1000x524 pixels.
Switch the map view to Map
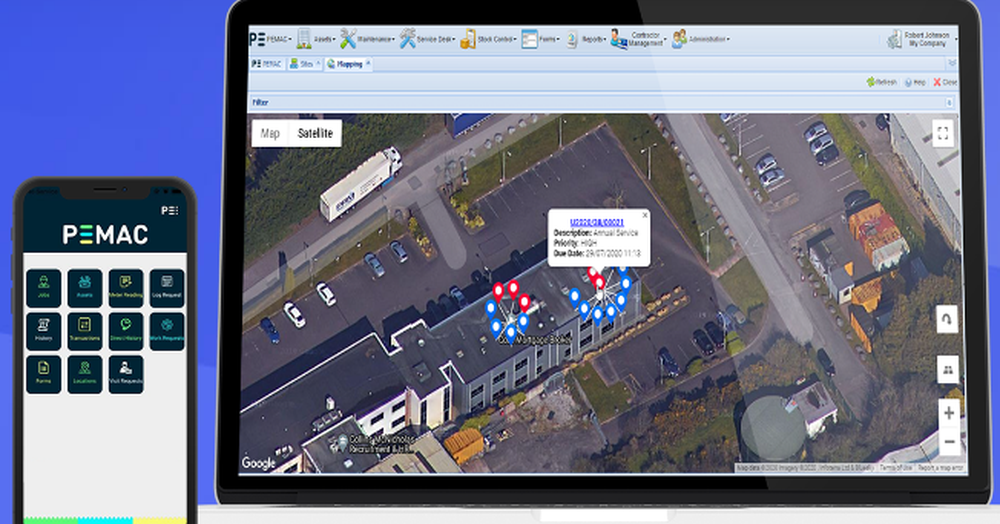[270, 133]
